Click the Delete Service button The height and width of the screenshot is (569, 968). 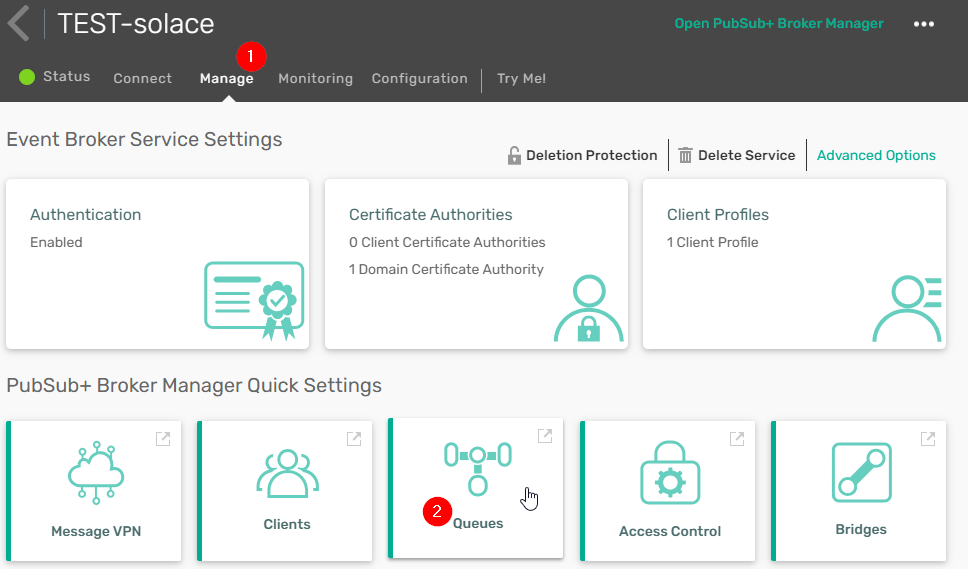(x=737, y=155)
